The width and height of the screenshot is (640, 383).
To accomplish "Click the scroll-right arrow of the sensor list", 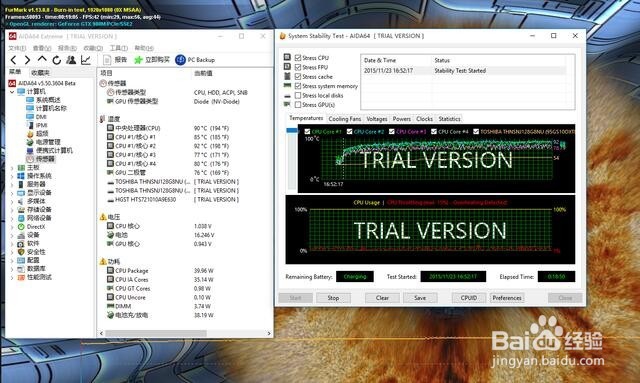I will [x=269, y=334].
